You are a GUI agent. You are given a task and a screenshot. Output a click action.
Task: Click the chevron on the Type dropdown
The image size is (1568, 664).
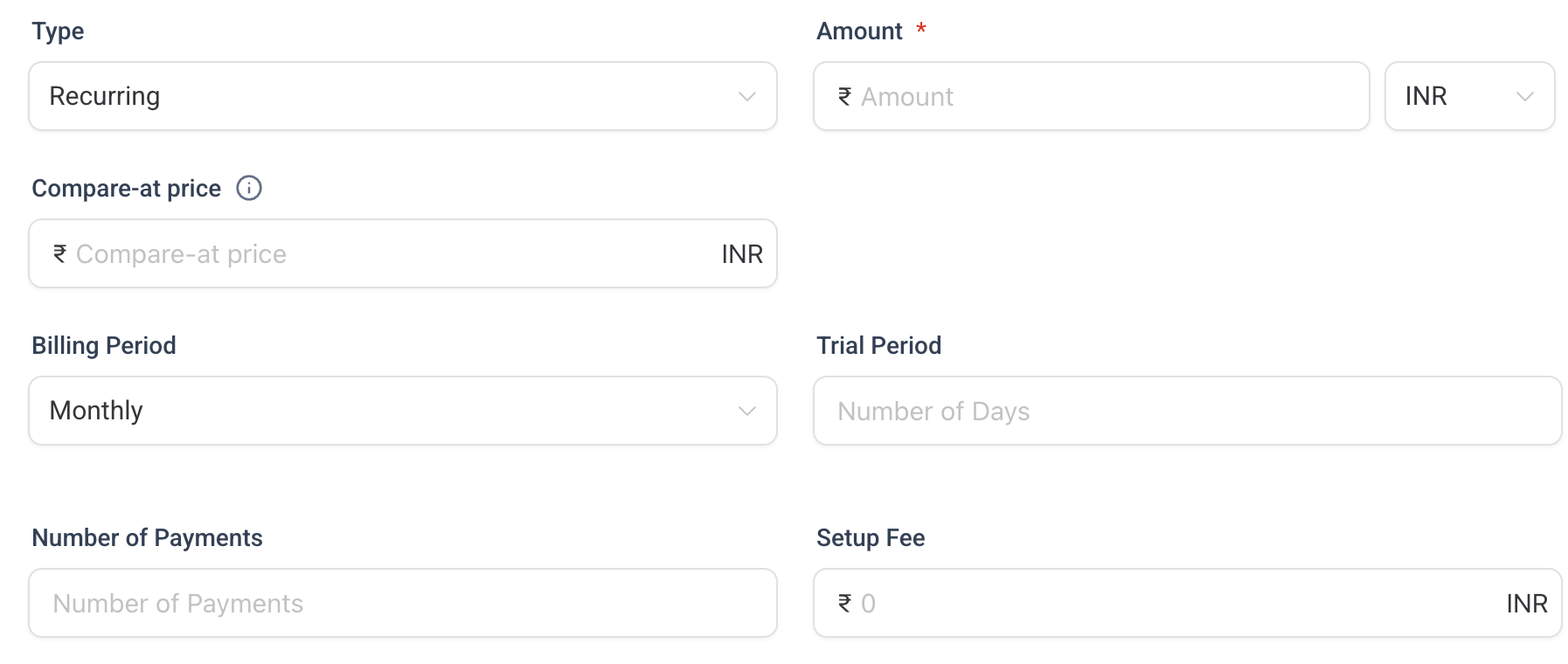pos(746,96)
